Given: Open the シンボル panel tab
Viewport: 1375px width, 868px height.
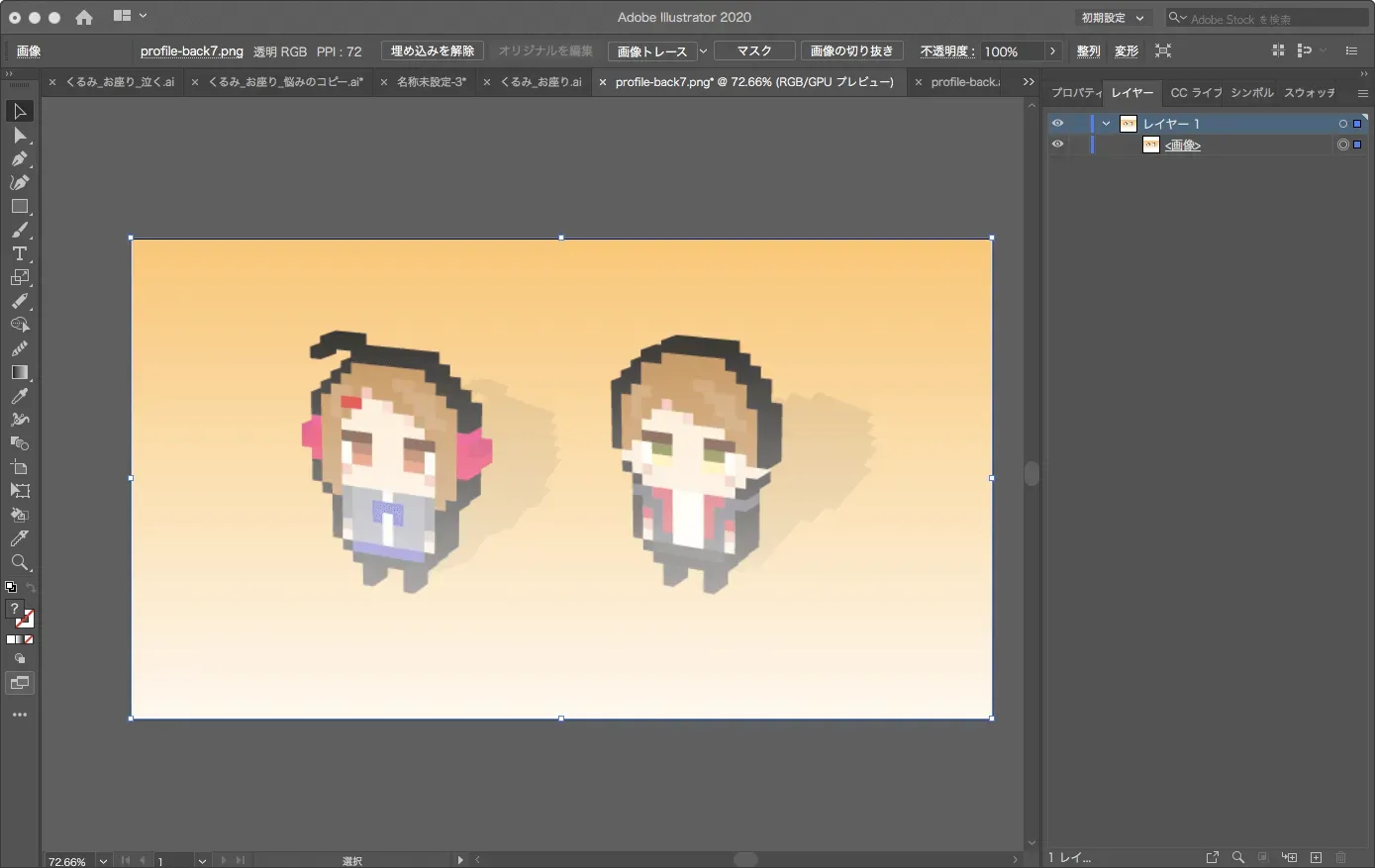Looking at the screenshot, I should pyautogui.click(x=1252, y=93).
